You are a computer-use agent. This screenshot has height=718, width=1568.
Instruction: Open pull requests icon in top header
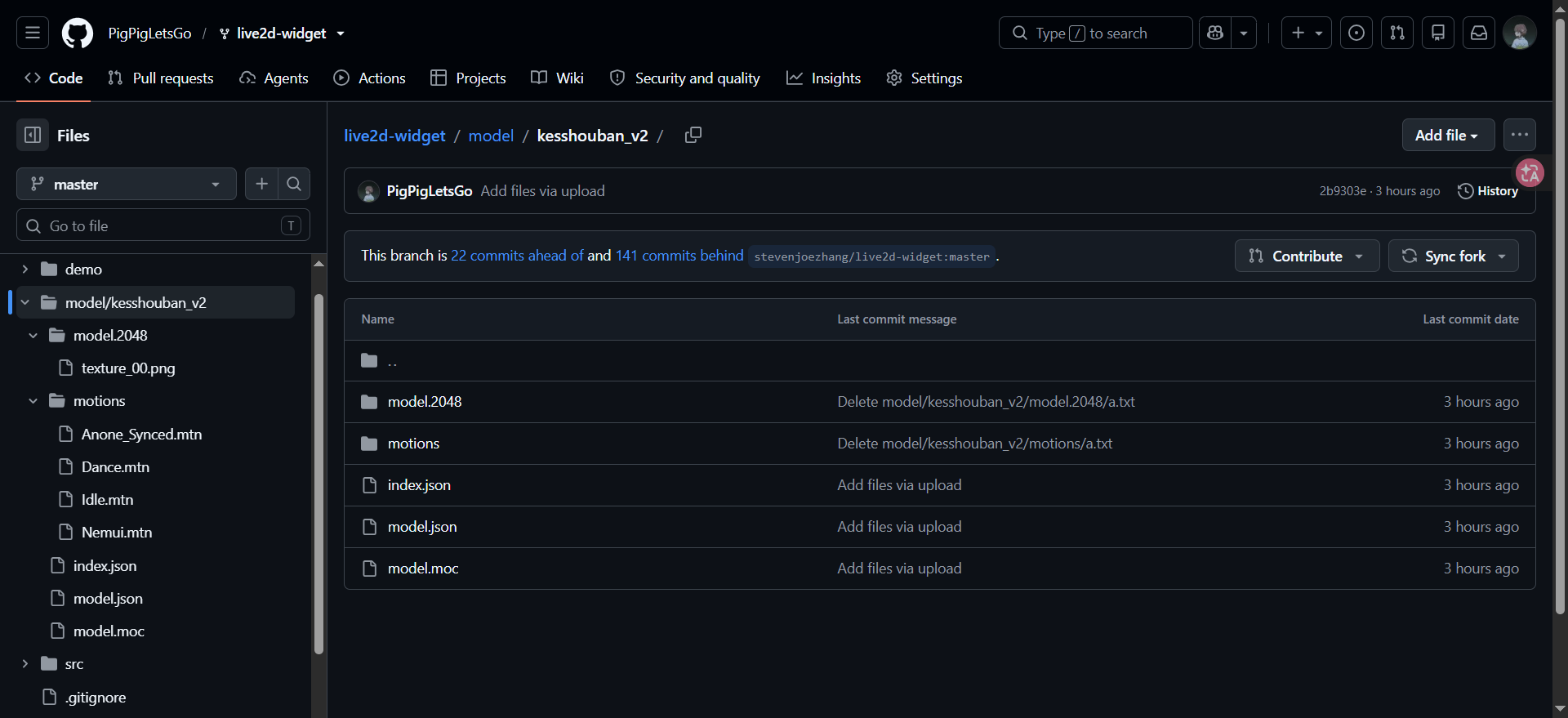coord(1397,33)
